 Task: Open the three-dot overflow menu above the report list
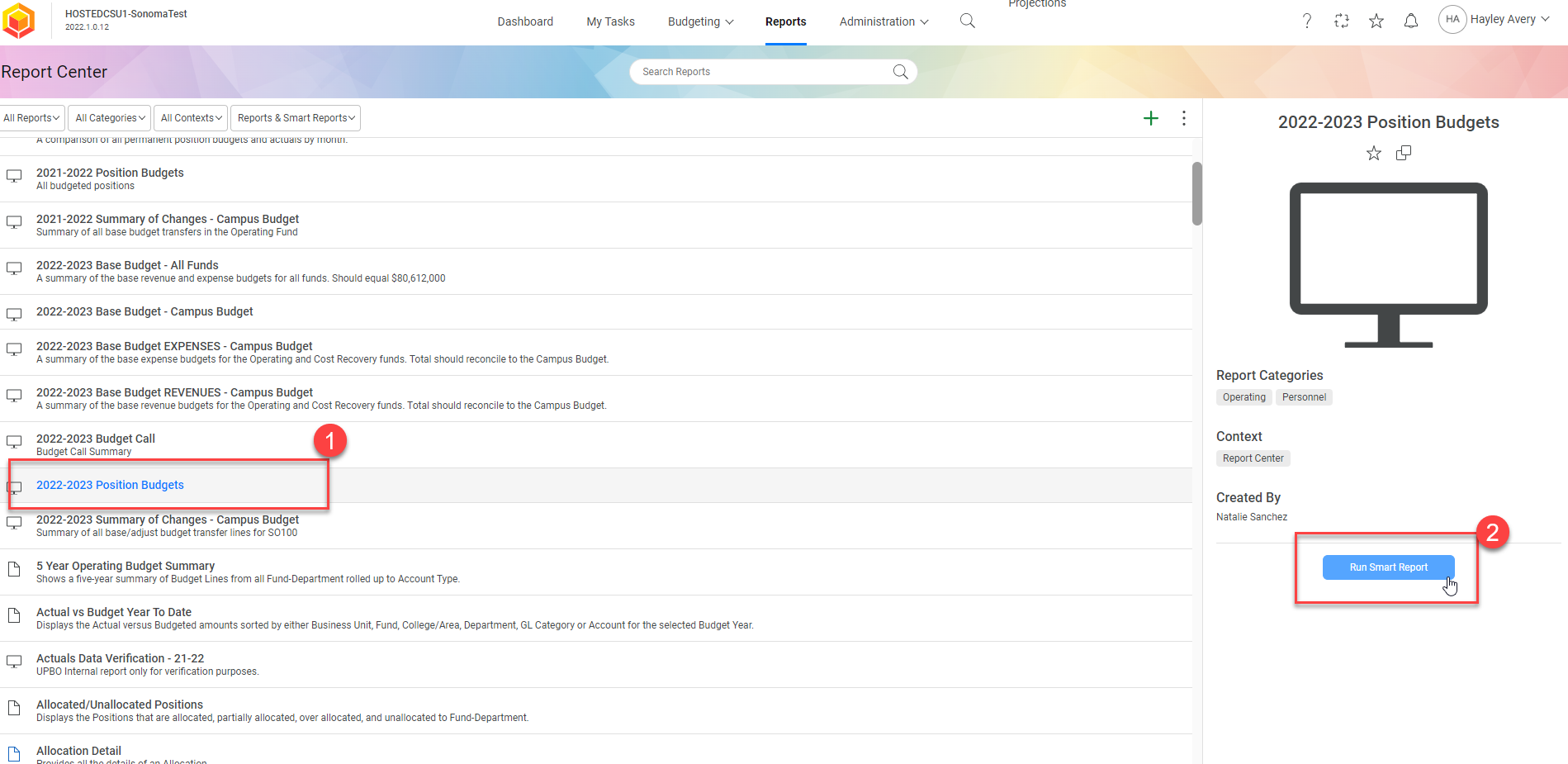[x=1184, y=117]
